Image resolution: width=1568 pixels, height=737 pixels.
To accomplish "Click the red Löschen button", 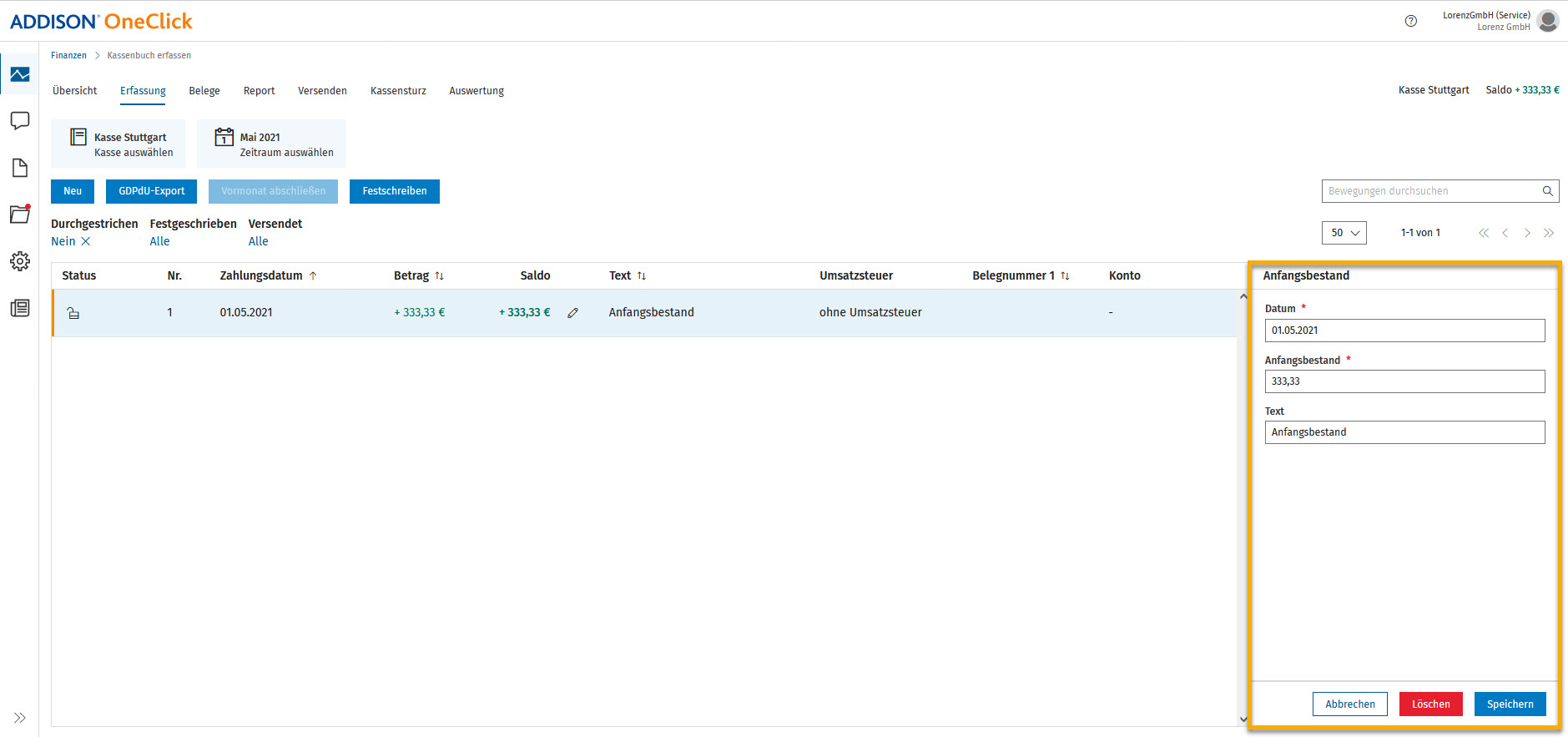I will pyautogui.click(x=1431, y=704).
